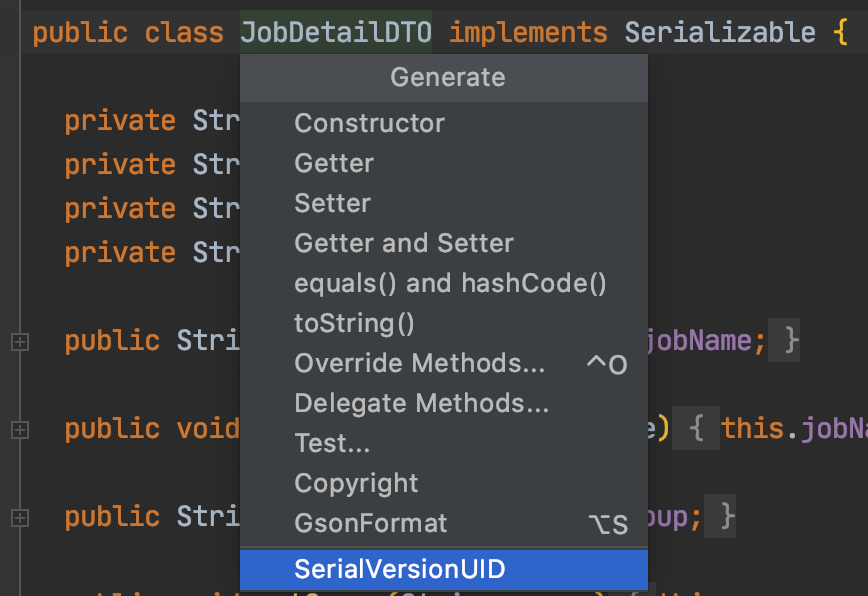Viewport: 868px width, 596px height.
Task: Place cursor on the implements keyword
Action: (528, 33)
